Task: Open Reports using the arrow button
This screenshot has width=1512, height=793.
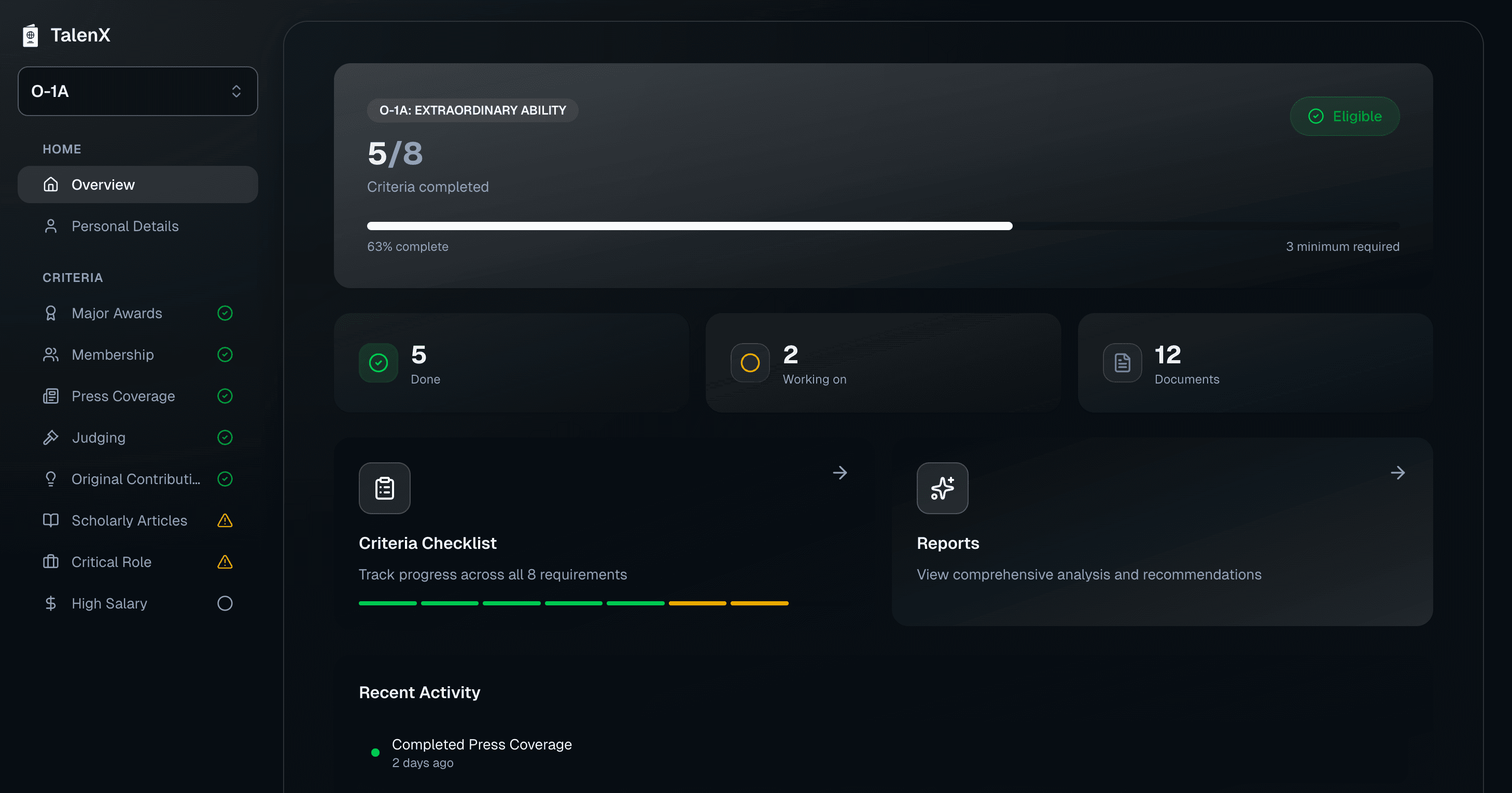Action: coord(1398,473)
